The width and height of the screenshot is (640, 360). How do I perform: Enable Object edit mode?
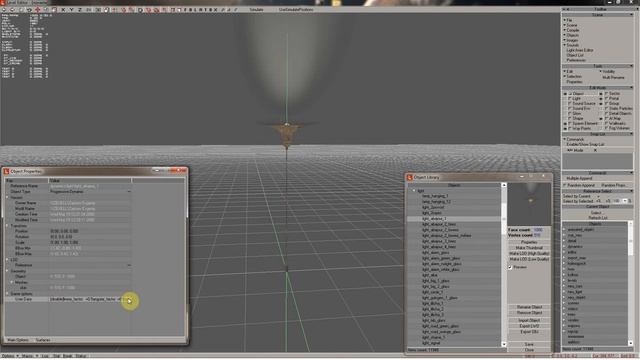coord(578,93)
